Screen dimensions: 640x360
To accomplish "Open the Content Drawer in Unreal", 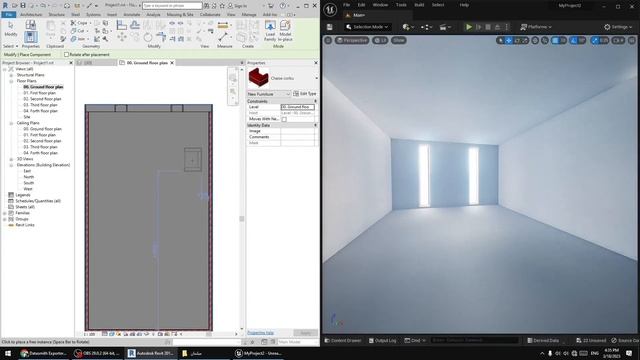I will pos(343,340).
